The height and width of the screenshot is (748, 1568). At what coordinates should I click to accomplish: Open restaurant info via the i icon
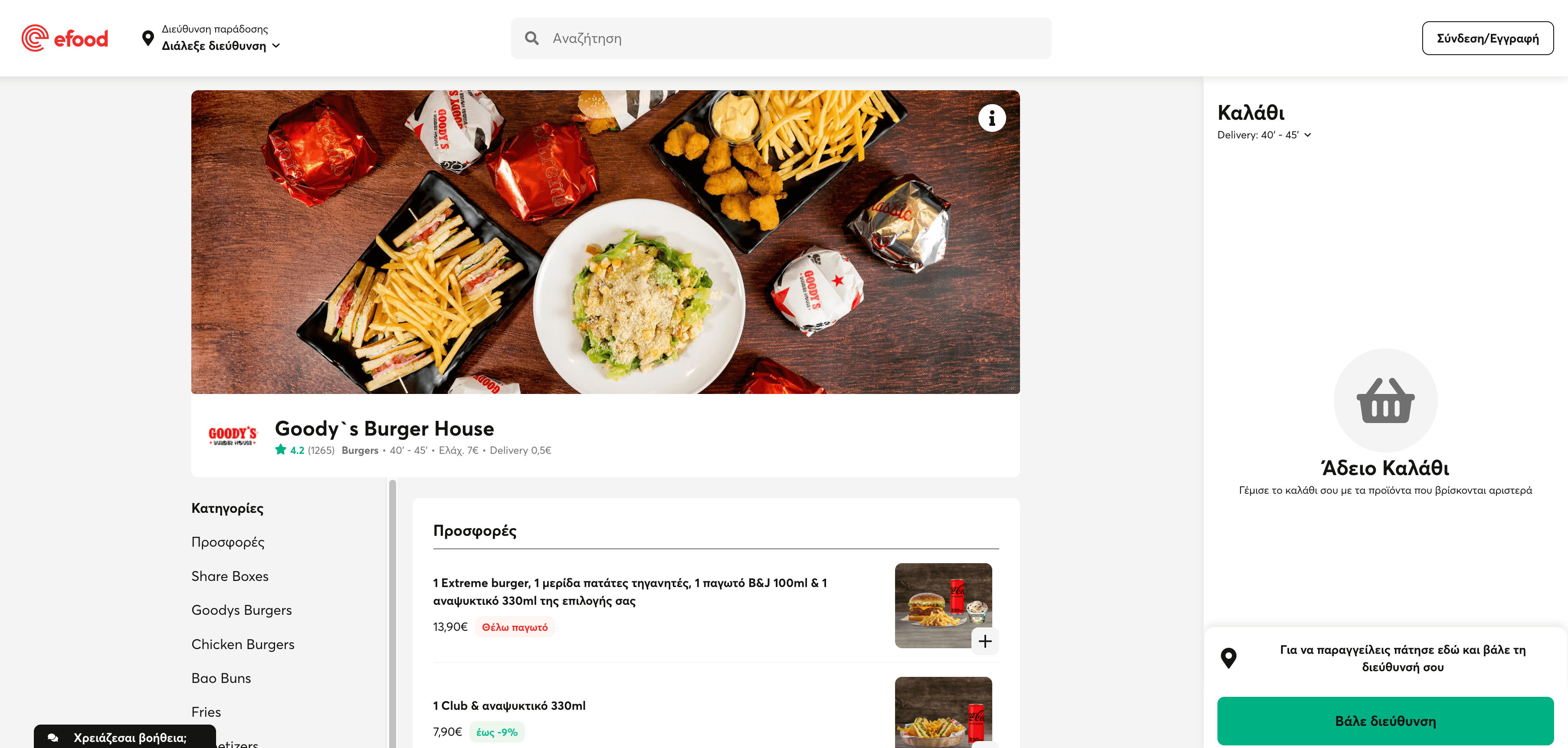(x=991, y=118)
